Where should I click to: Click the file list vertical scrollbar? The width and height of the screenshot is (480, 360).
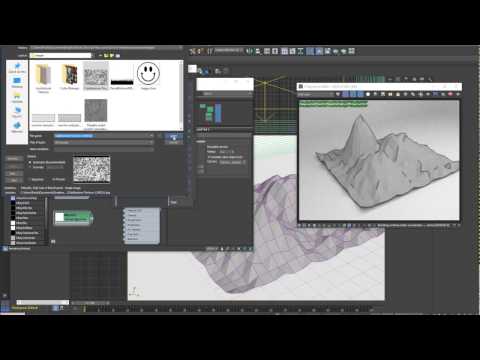[x=182, y=95]
